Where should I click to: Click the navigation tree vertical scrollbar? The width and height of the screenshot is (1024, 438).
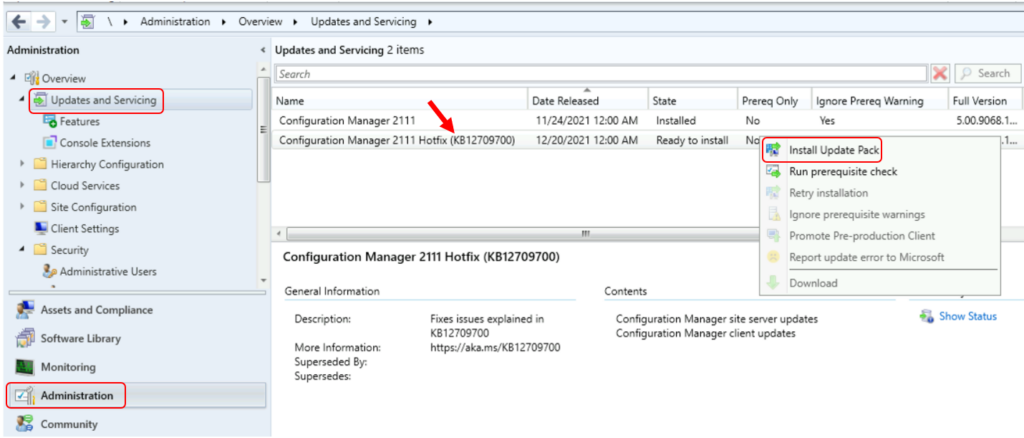pyautogui.click(x=263, y=129)
